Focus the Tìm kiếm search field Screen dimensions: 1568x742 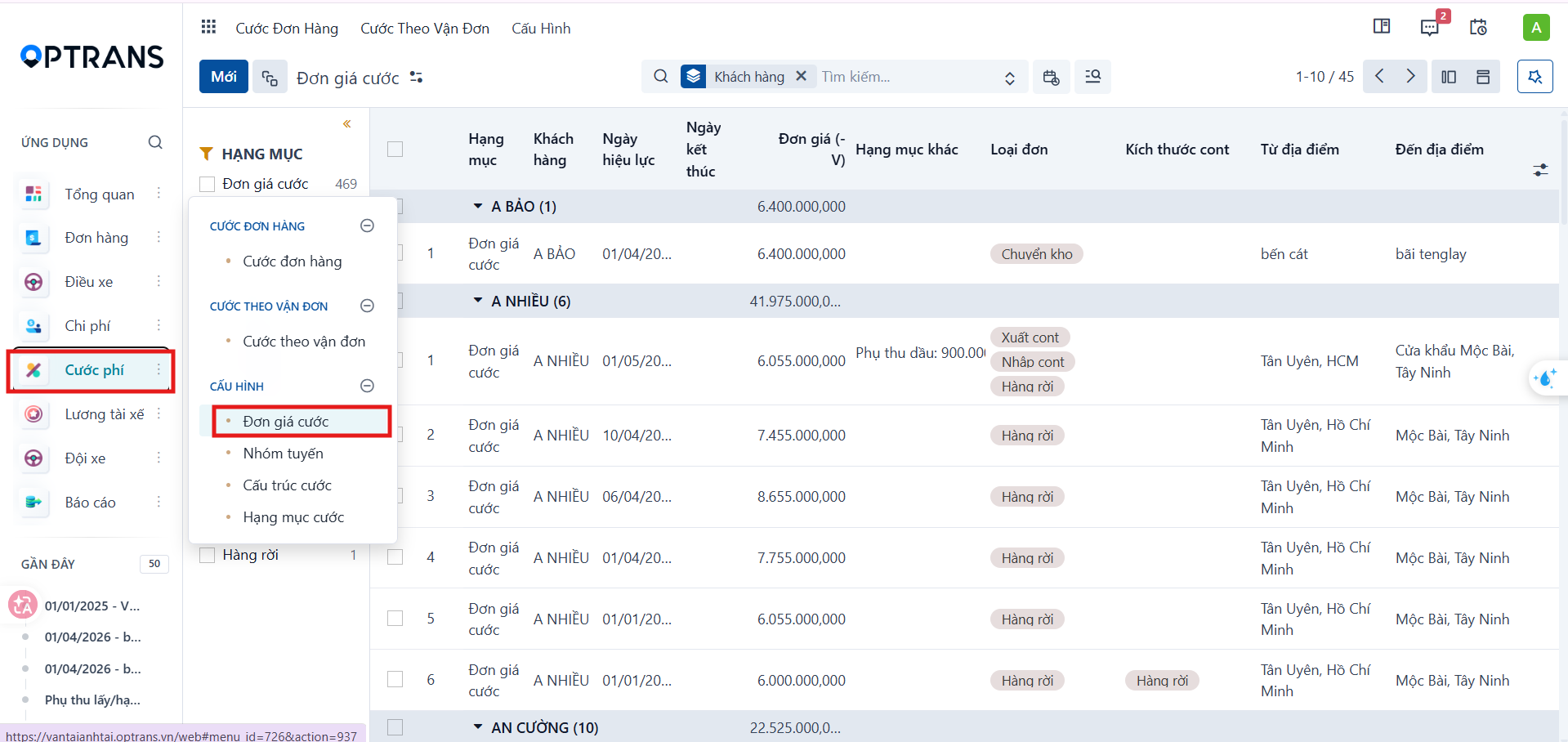click(907, 77)
